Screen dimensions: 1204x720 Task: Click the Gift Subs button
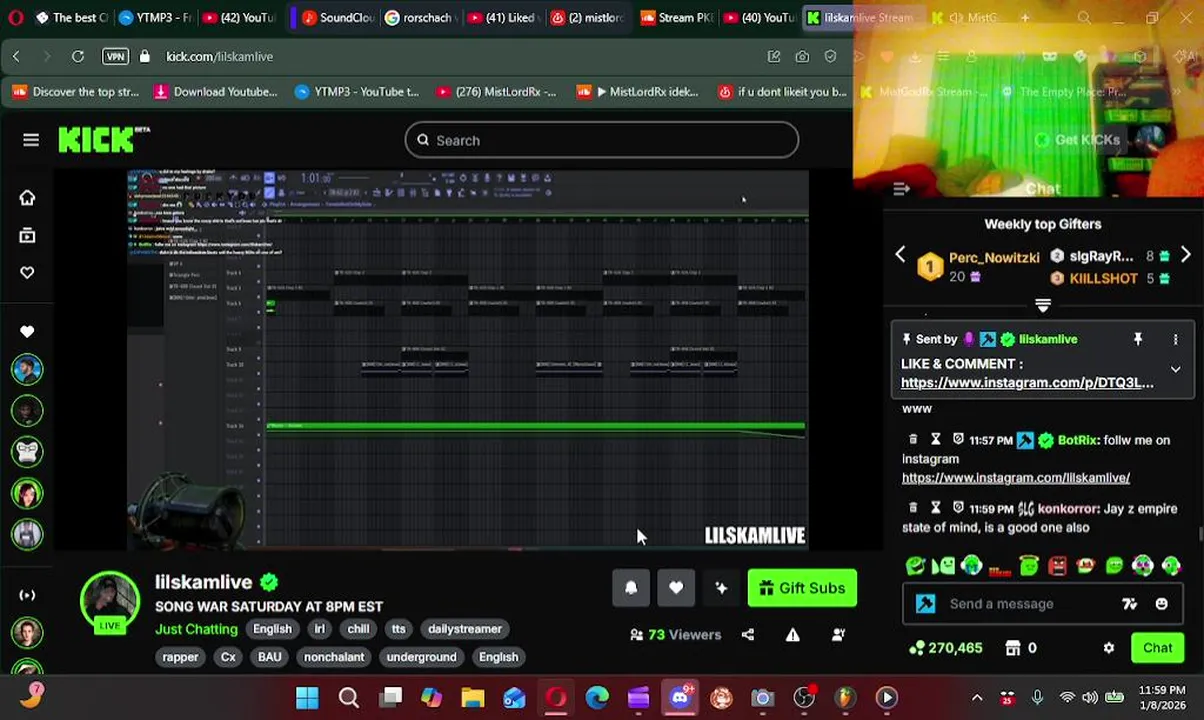coord(802,588)
